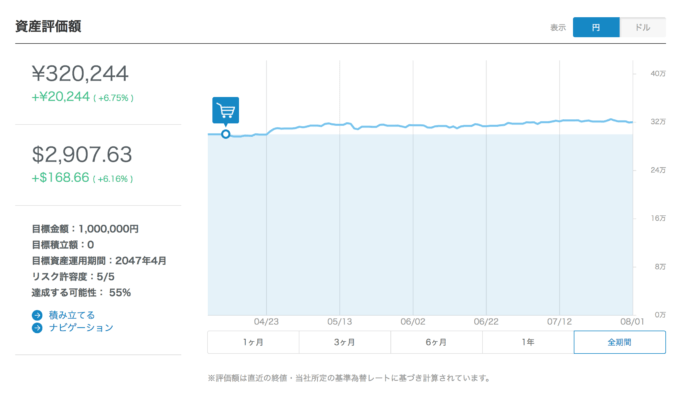Click the 資産評価額 section heading

coord(48,26)
